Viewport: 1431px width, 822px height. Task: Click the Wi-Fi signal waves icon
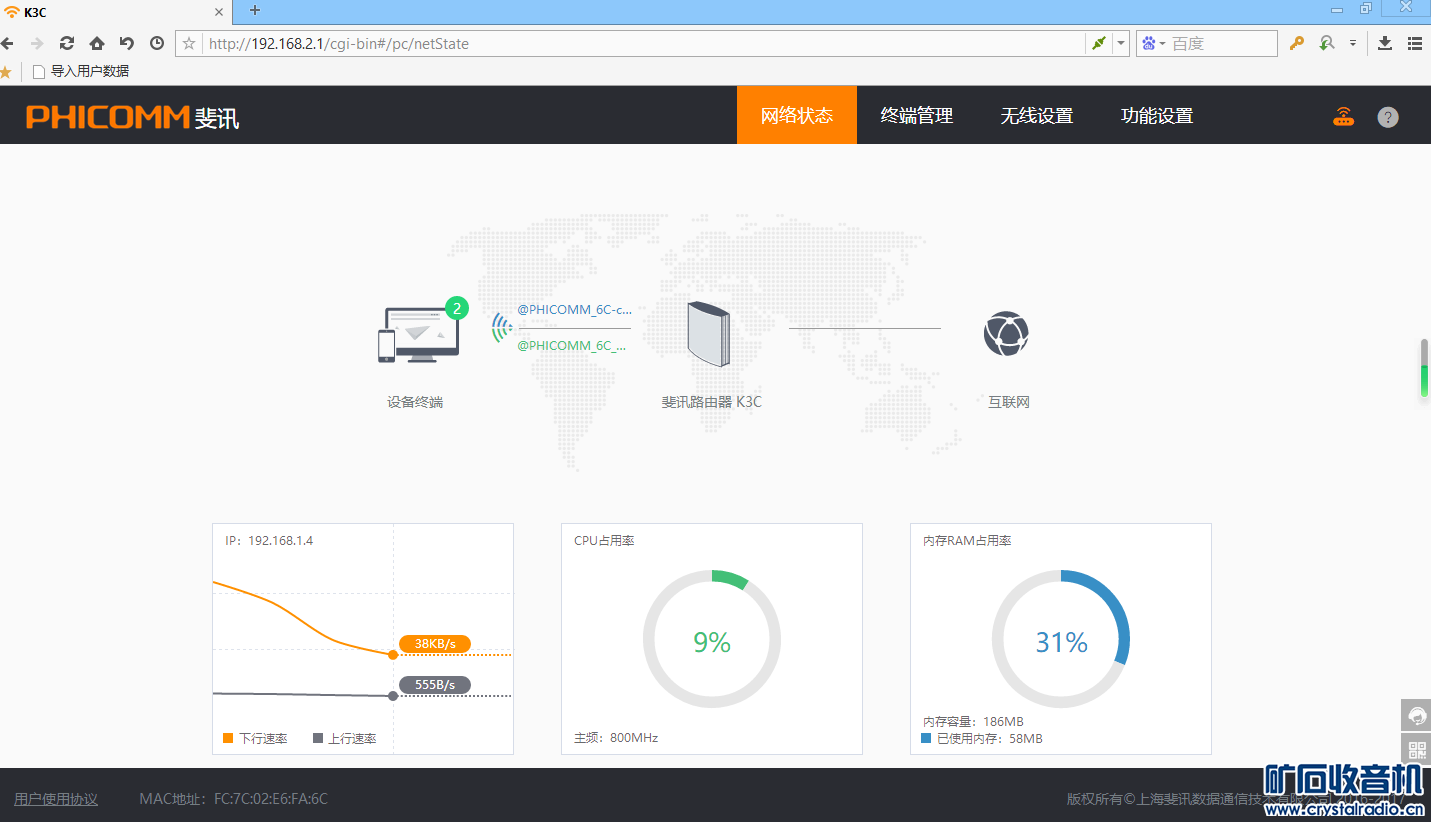(501, 328)
